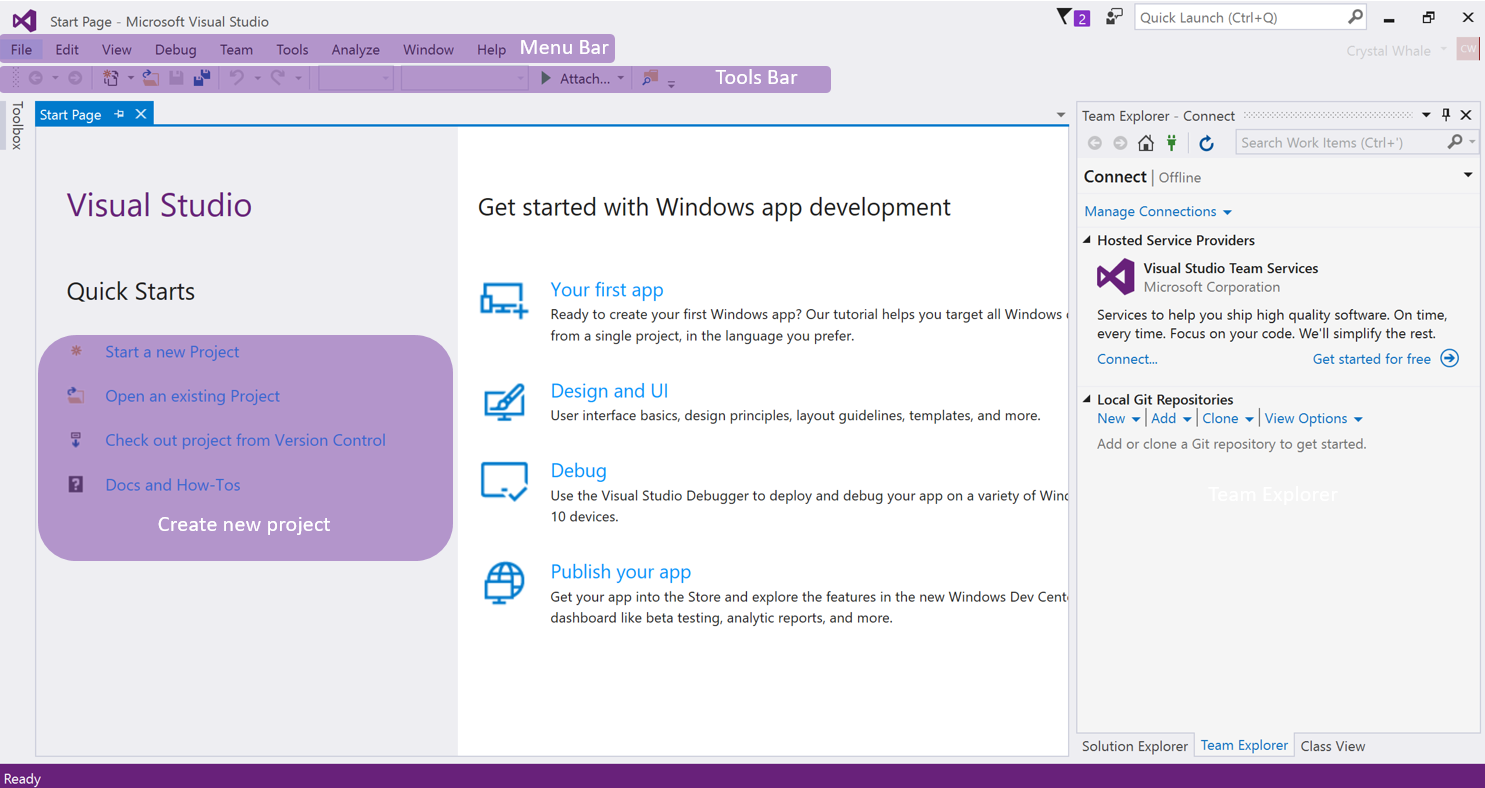Click Start a new Project link
Image resolution: width=1485 pixels, height=788 pixels.
172,352
